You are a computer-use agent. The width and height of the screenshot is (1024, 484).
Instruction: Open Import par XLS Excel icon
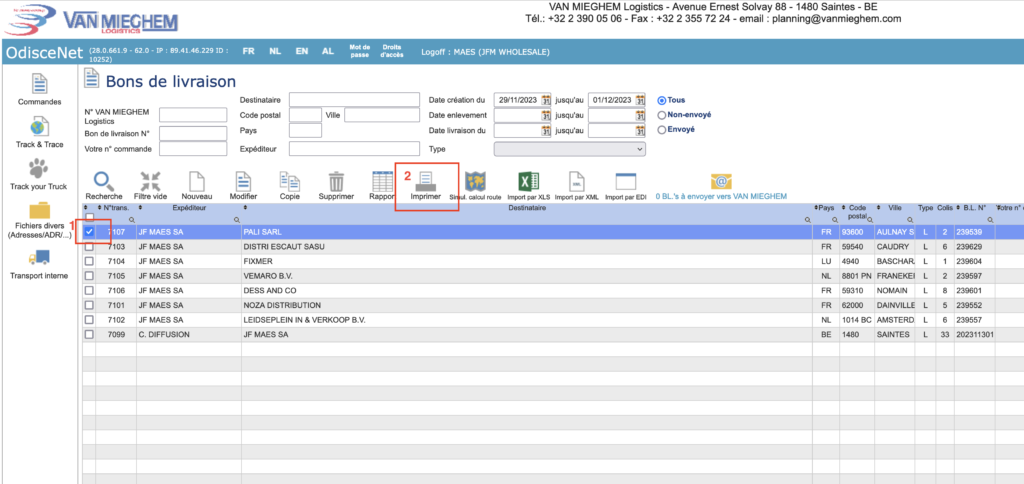tap(529, 182)
